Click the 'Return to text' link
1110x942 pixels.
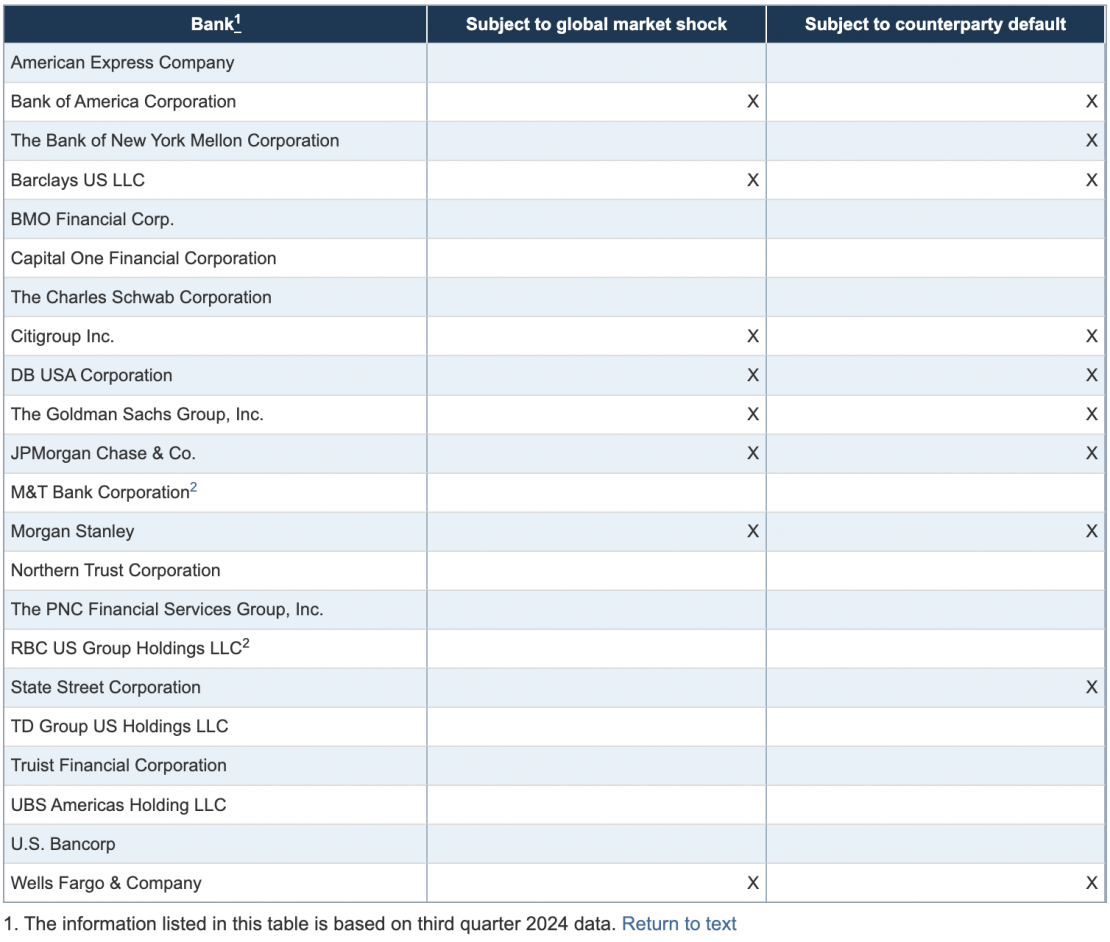point(679,924)
